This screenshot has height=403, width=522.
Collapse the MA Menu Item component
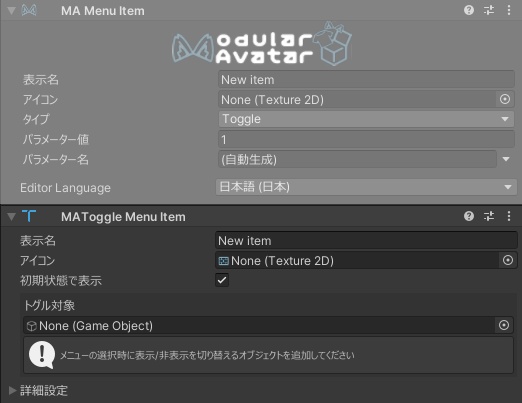coord(11,11)
